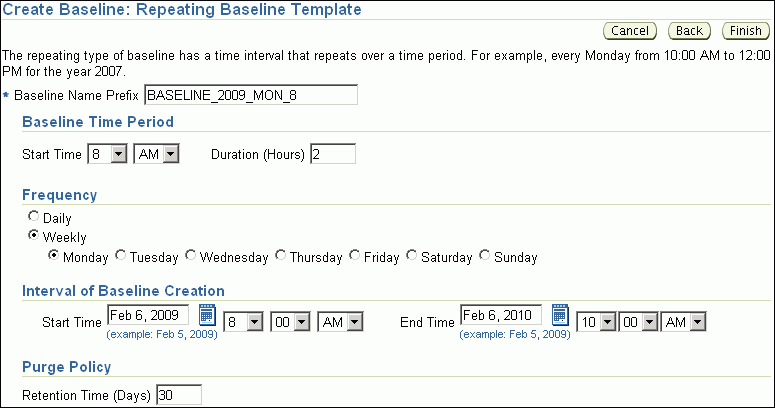This screenshot has height=408, width=775.
Task: Select the Weekly frequency radio button
Action: tap(35, 237)
